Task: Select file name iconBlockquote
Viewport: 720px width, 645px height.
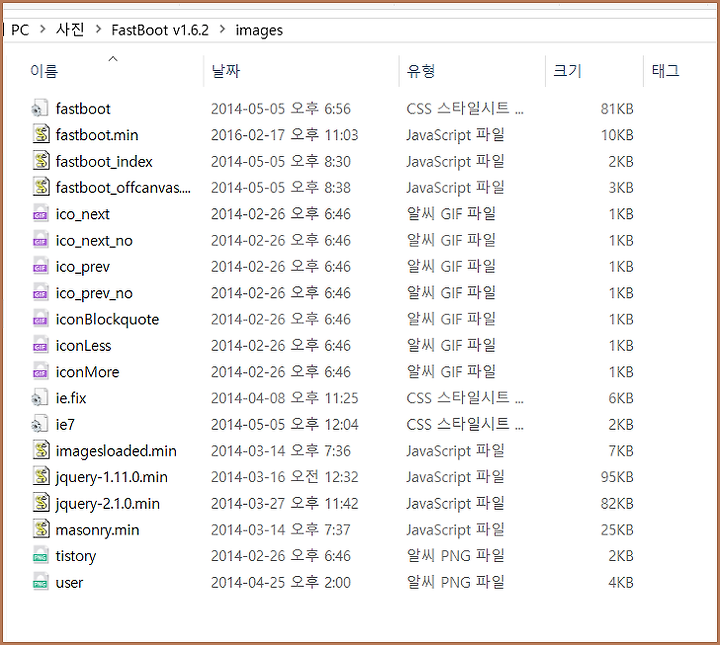Action: click(x=107, y=320)
